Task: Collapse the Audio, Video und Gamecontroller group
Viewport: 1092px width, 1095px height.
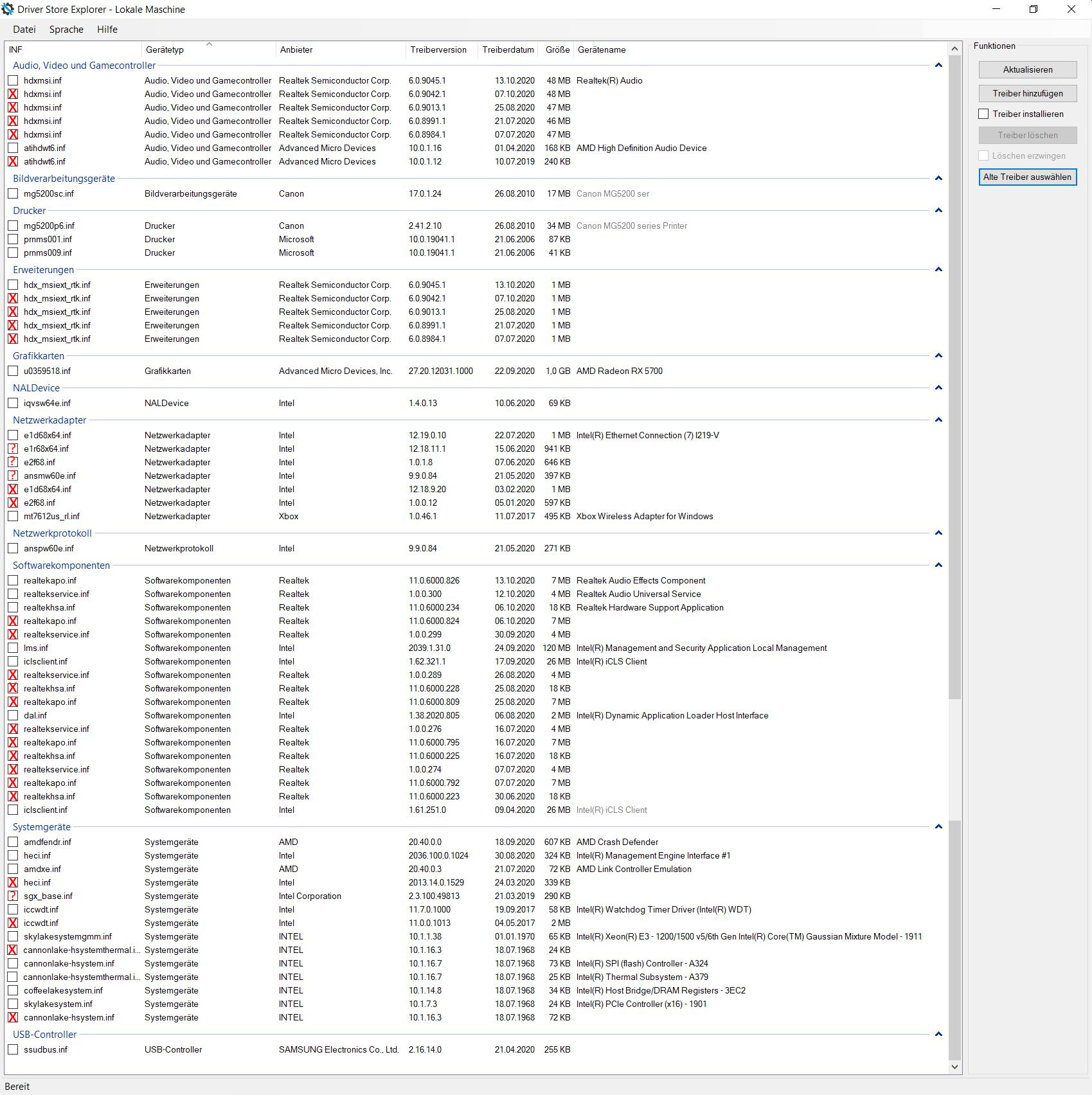Action: (938, 65)
